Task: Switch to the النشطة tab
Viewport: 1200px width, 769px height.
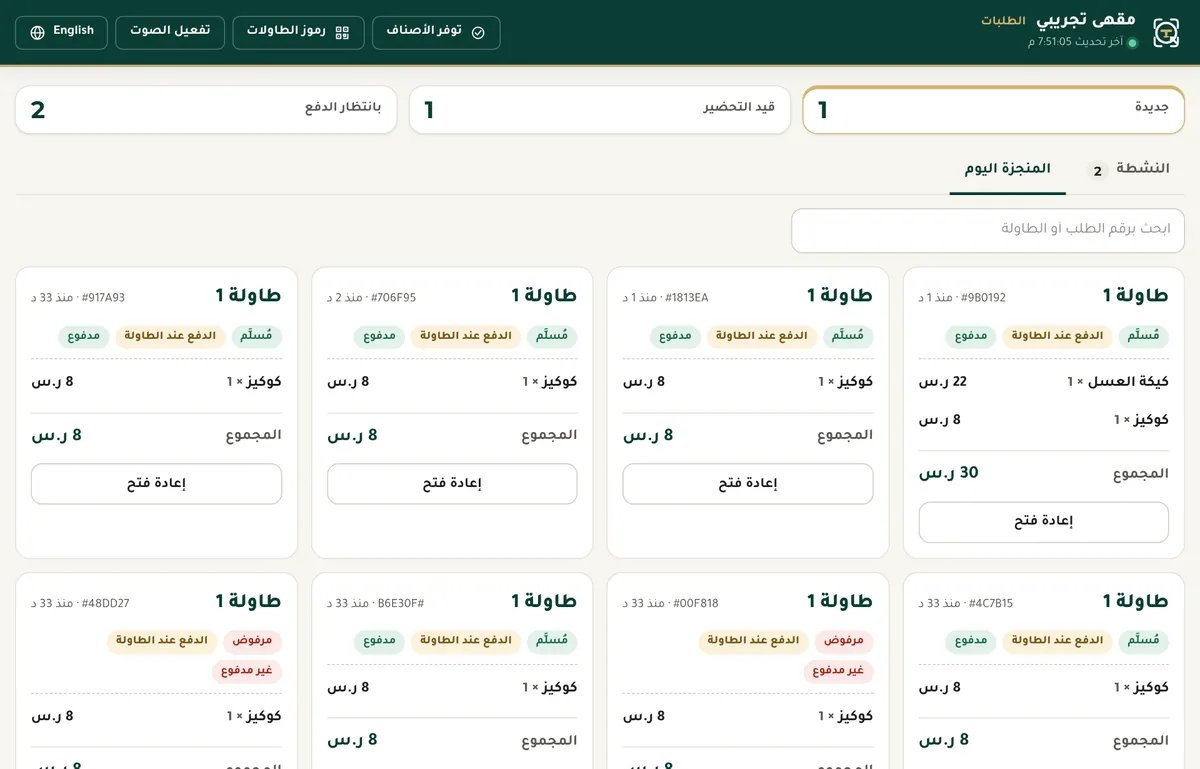Action: 1128,170
